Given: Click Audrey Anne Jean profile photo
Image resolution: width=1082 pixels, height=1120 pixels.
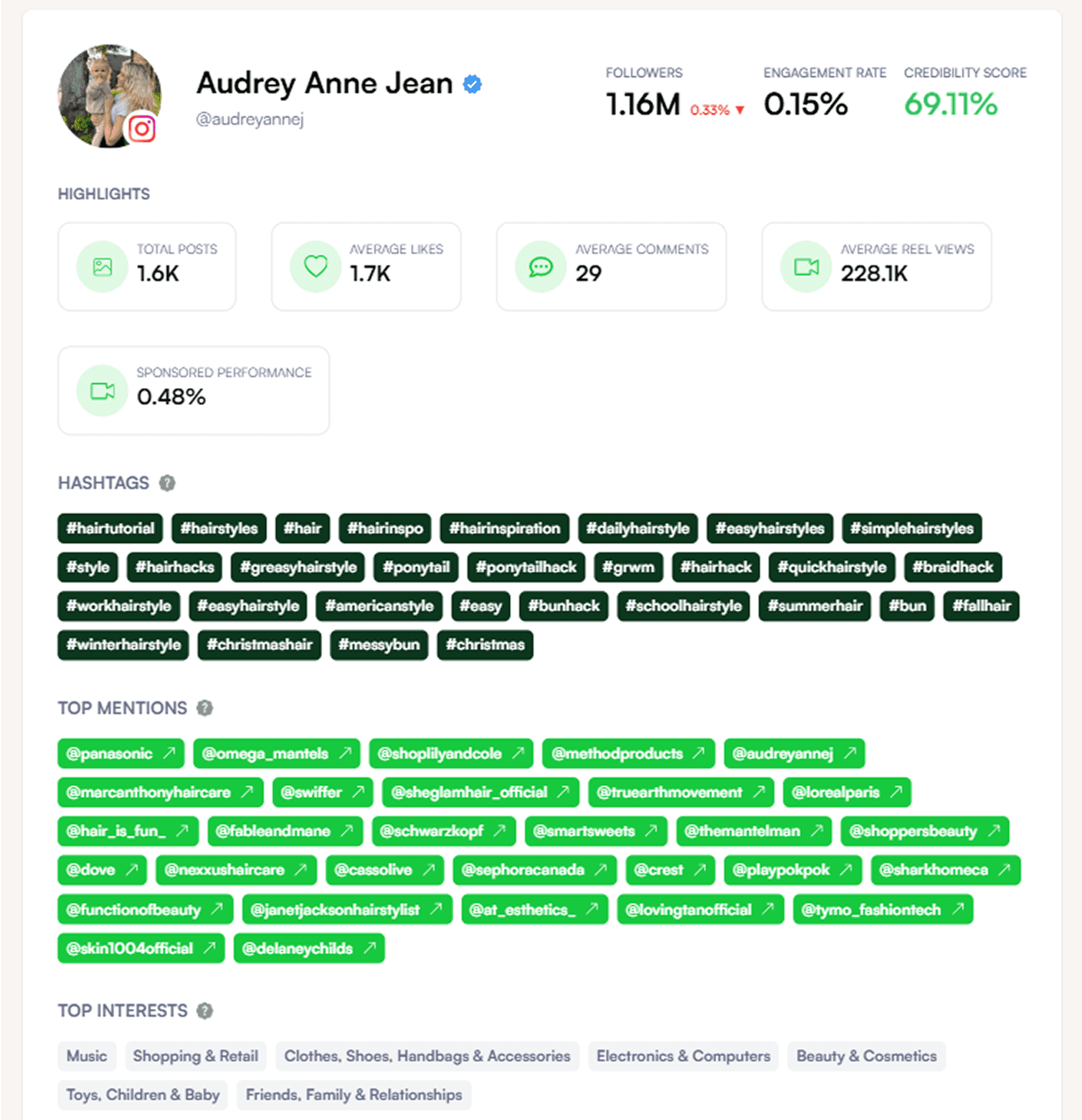Looking at the screenshot, I should coord(109,96).
